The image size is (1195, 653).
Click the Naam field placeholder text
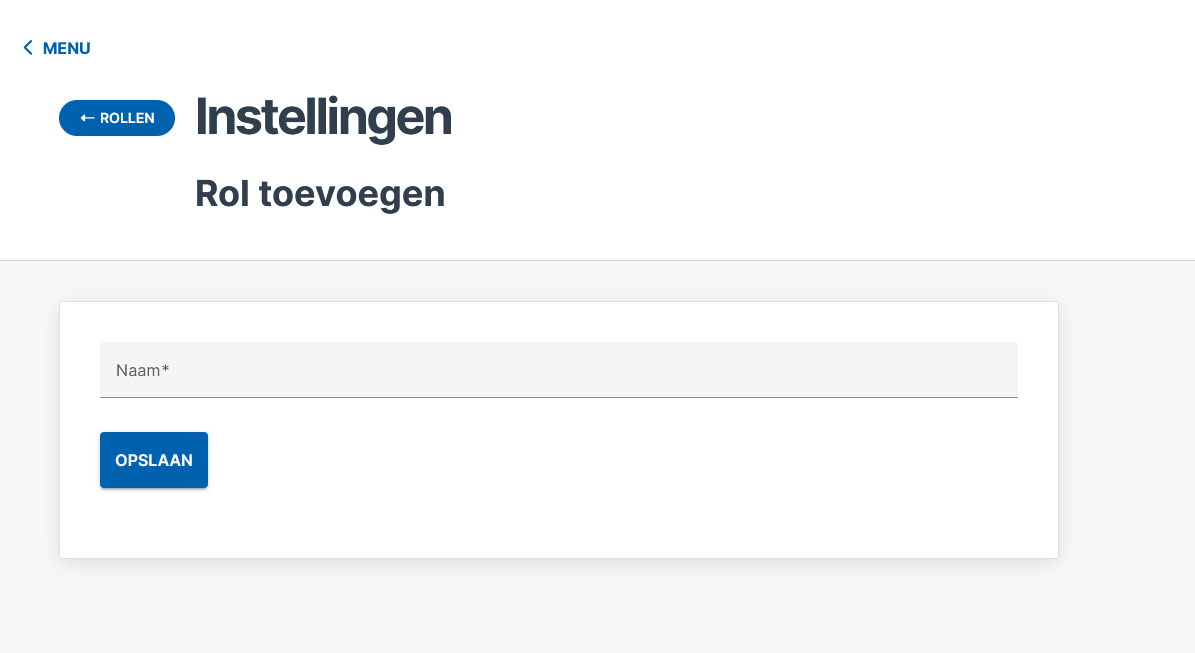pos(142,370)
